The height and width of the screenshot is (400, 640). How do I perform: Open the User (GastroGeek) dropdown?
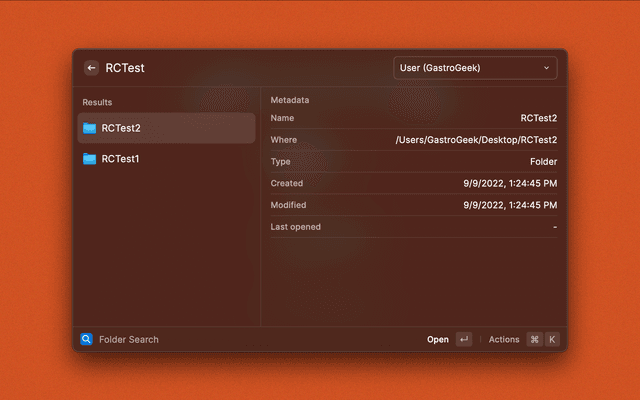474,68
